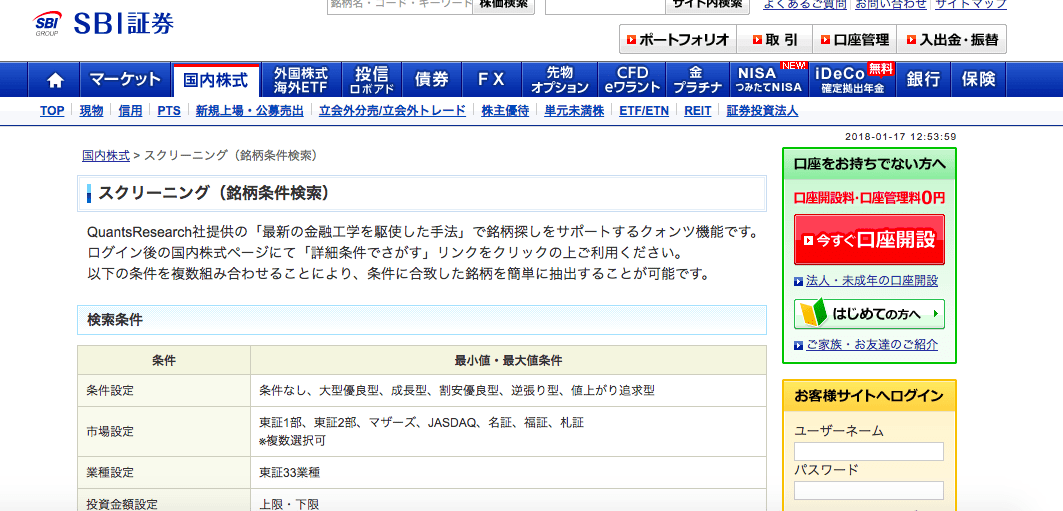Viewport: 1063px width, 511px height.
Task: Open the 信用 submenu link
Action: (x=130, y=111)
